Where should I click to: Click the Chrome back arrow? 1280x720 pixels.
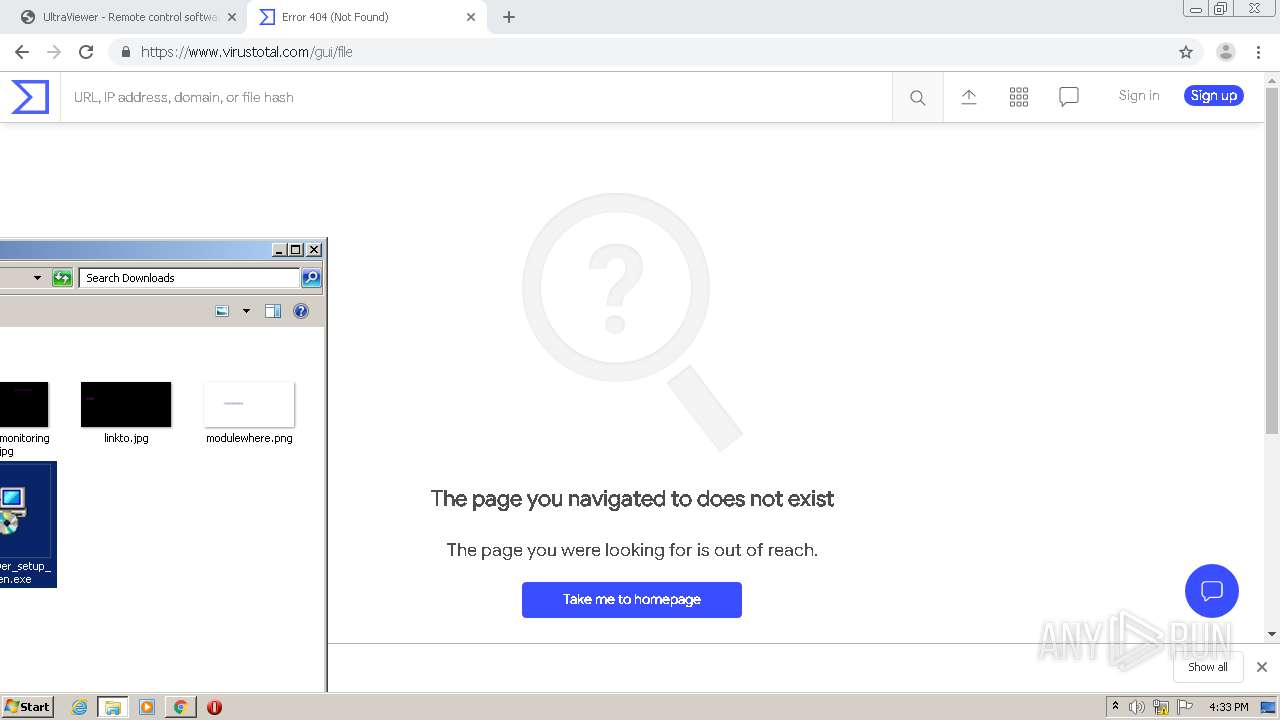(22, 52)
